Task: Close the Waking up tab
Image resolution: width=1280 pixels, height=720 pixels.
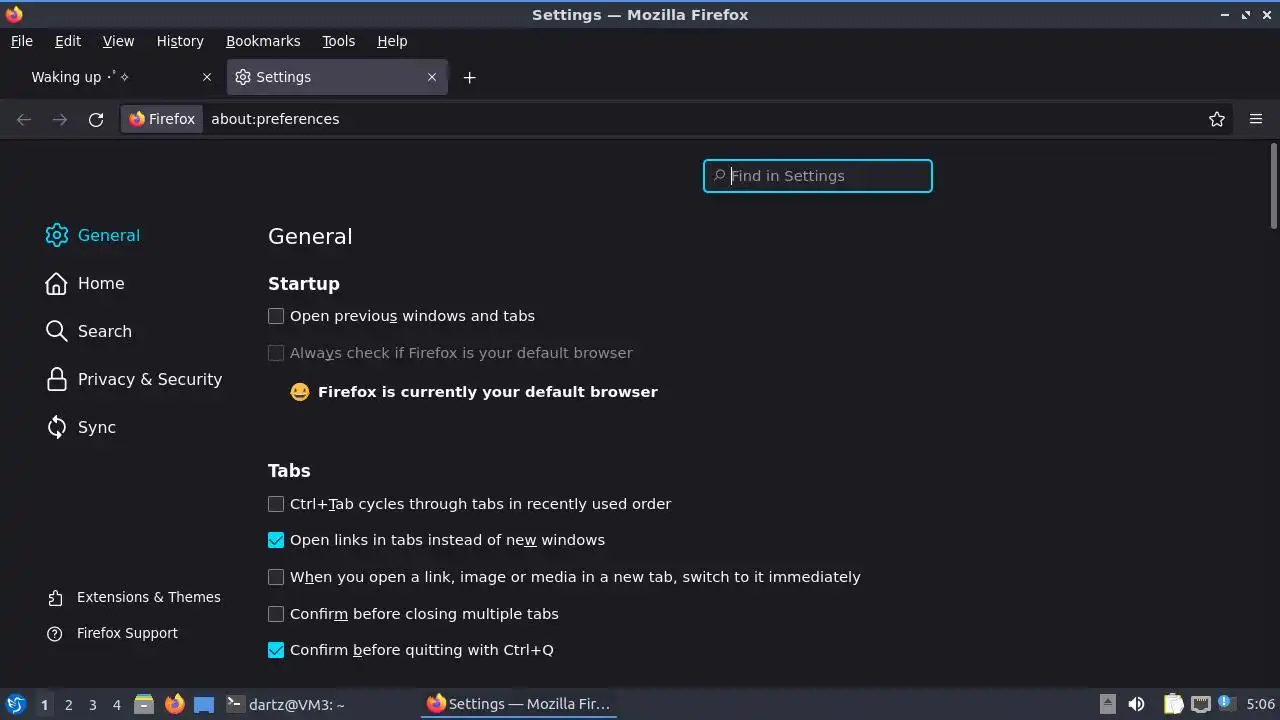Action: (x=207, y=77)
